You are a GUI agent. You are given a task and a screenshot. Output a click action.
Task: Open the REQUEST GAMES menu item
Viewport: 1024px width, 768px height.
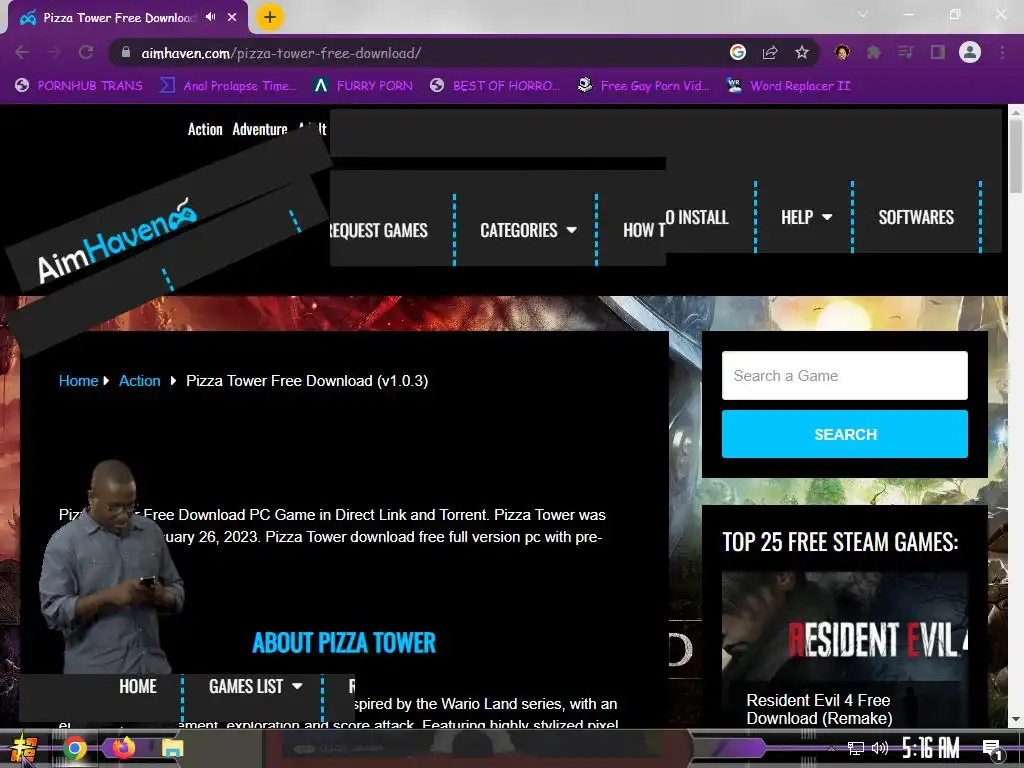379,231
